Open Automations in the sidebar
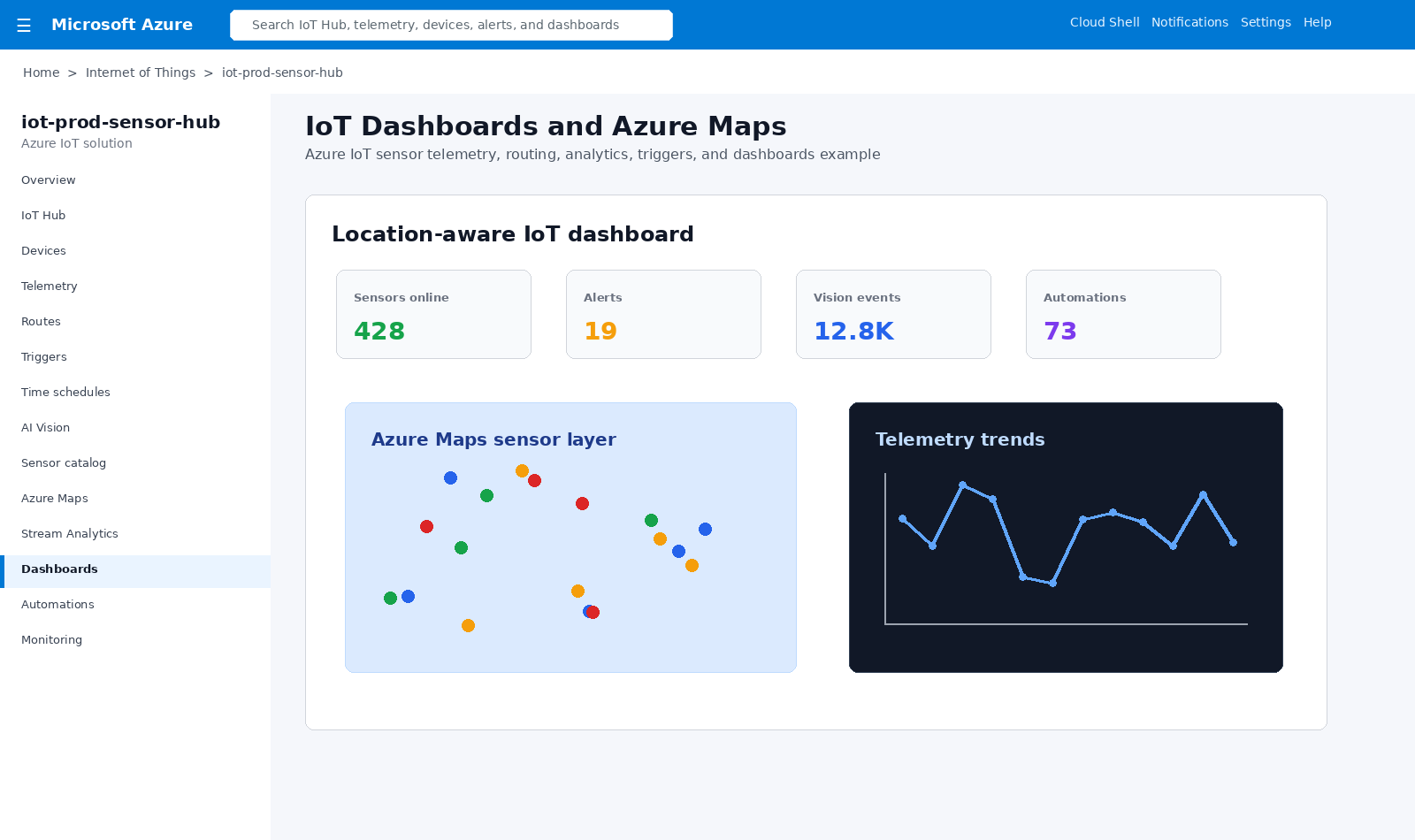 click(135, 605)
